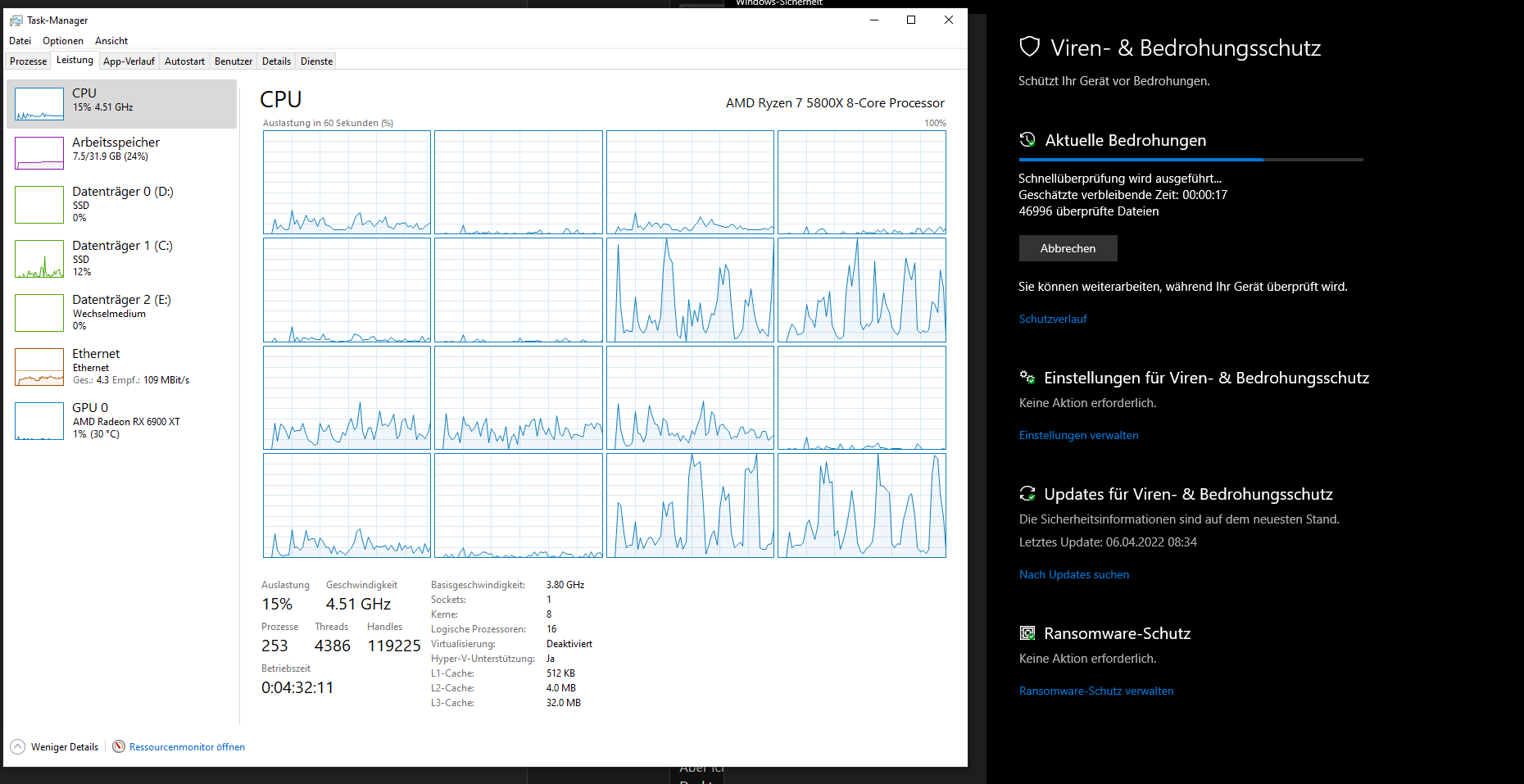The width and height of the screenshot is (1524, 784).
Task: Click the Threads count 4386
Action: click(333, 646)
